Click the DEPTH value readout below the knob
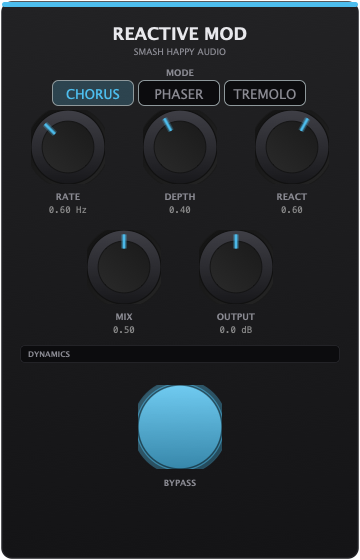360x560 pixels. [x=180, y=210]
